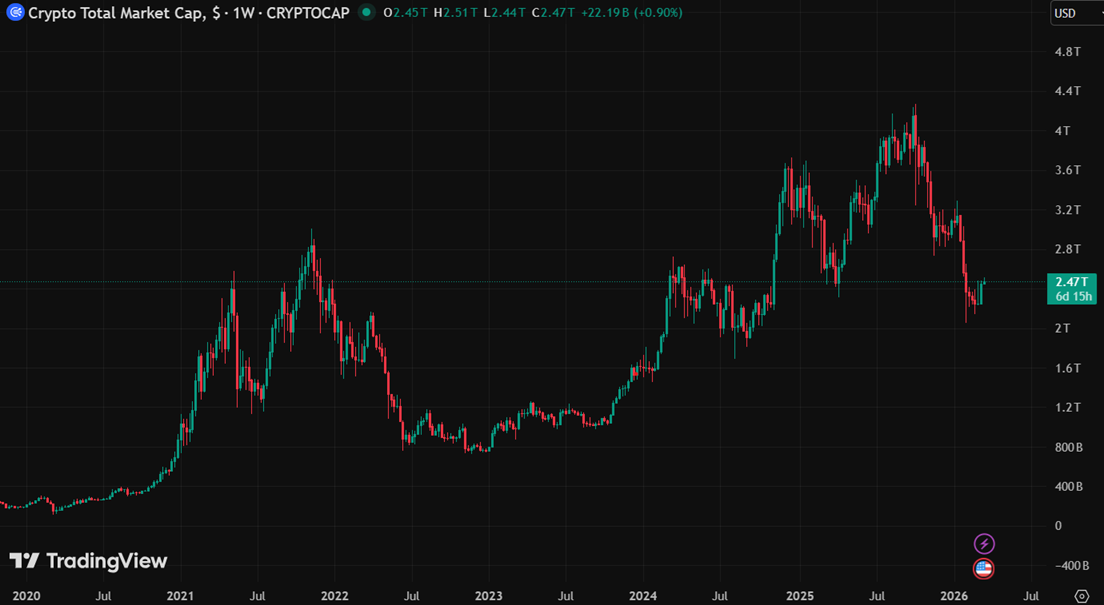Click the Crypto Total Market Cap logo icon
Screen dimensions: 1104x605
14,13
